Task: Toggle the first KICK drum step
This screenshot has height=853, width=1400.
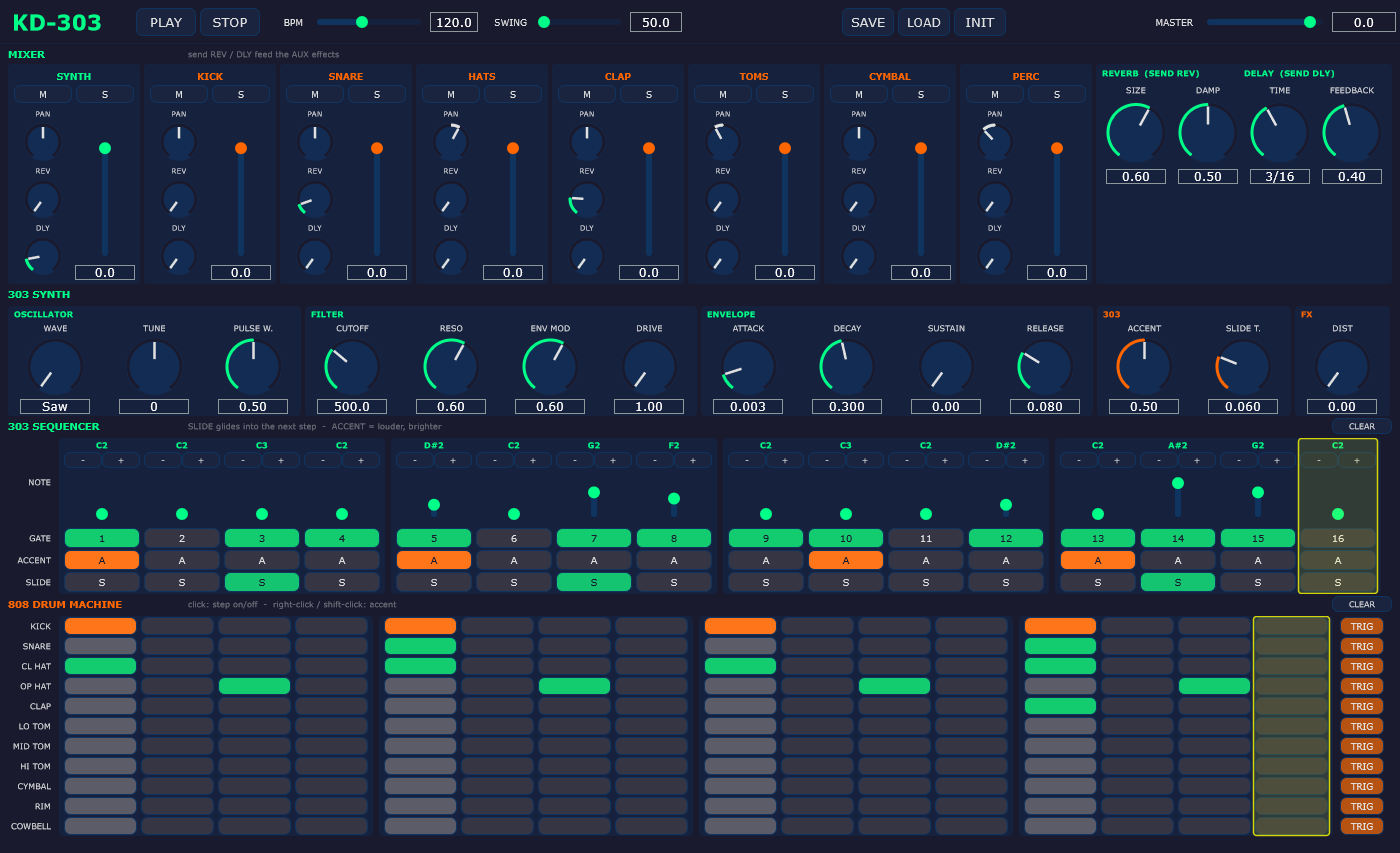Action: [100, 626]
